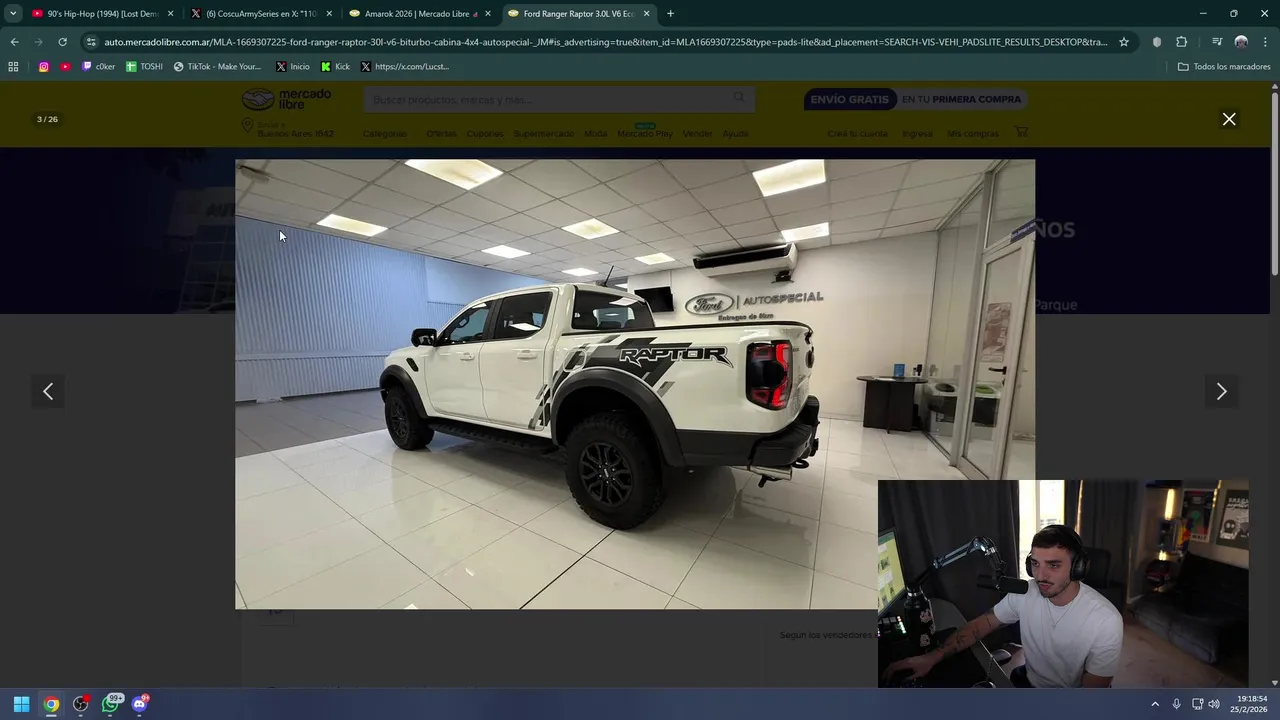Close the CoscuArmySeries X tab

[329, 14]
